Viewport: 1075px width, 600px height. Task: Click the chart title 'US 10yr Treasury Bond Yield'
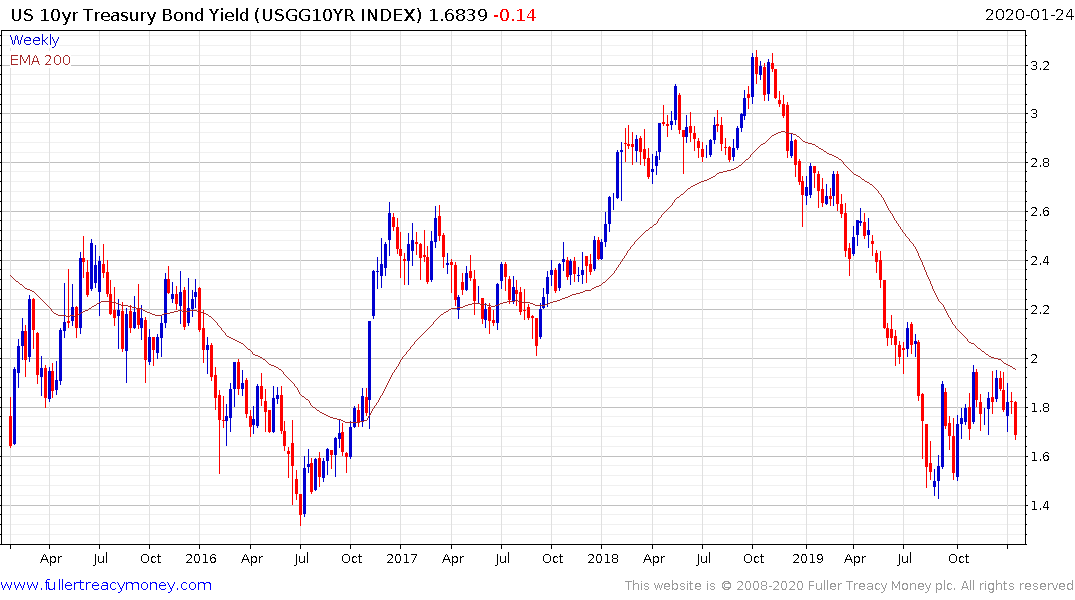[x=130, y=15]
